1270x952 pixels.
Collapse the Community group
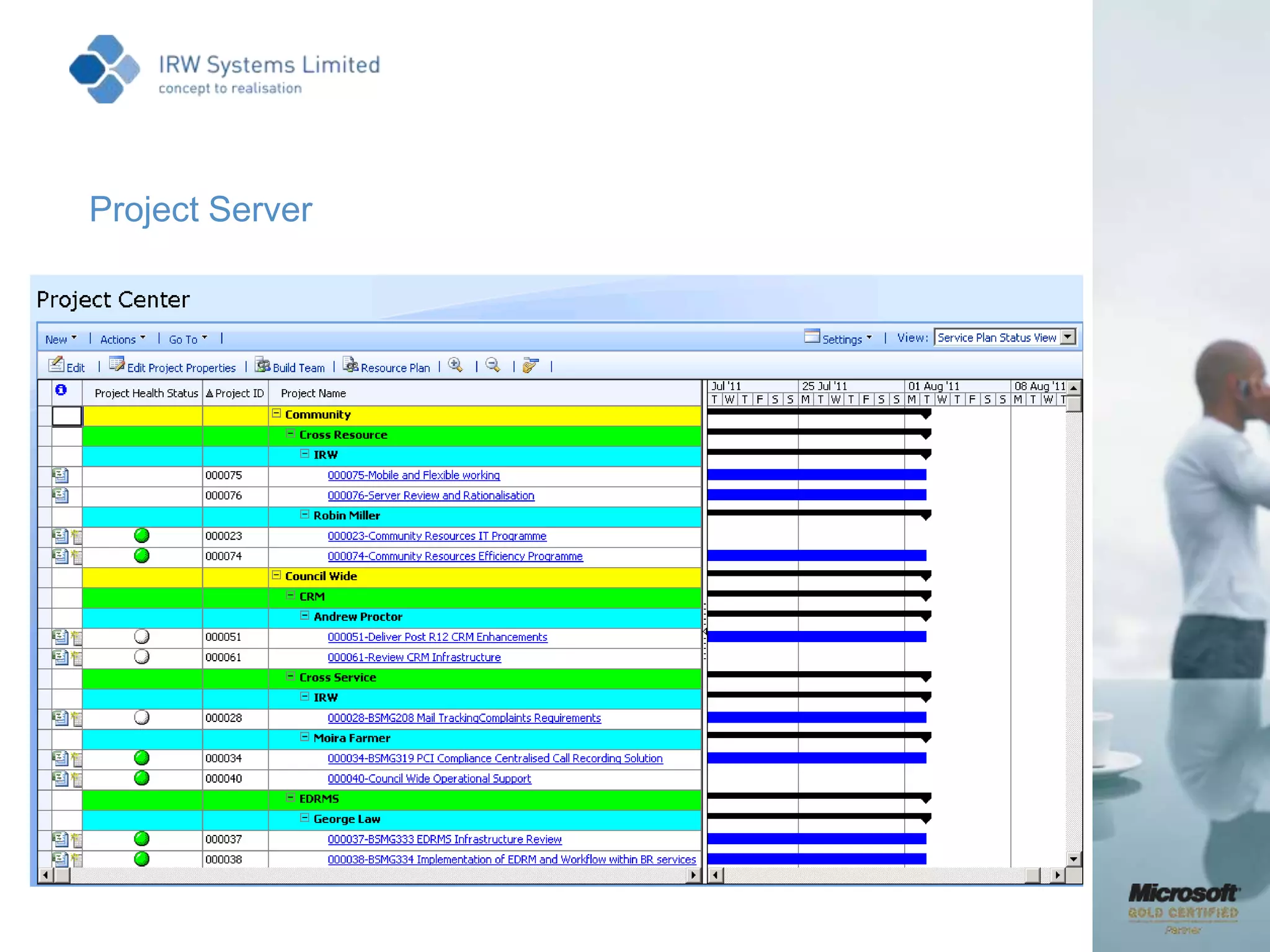[277, 414]
